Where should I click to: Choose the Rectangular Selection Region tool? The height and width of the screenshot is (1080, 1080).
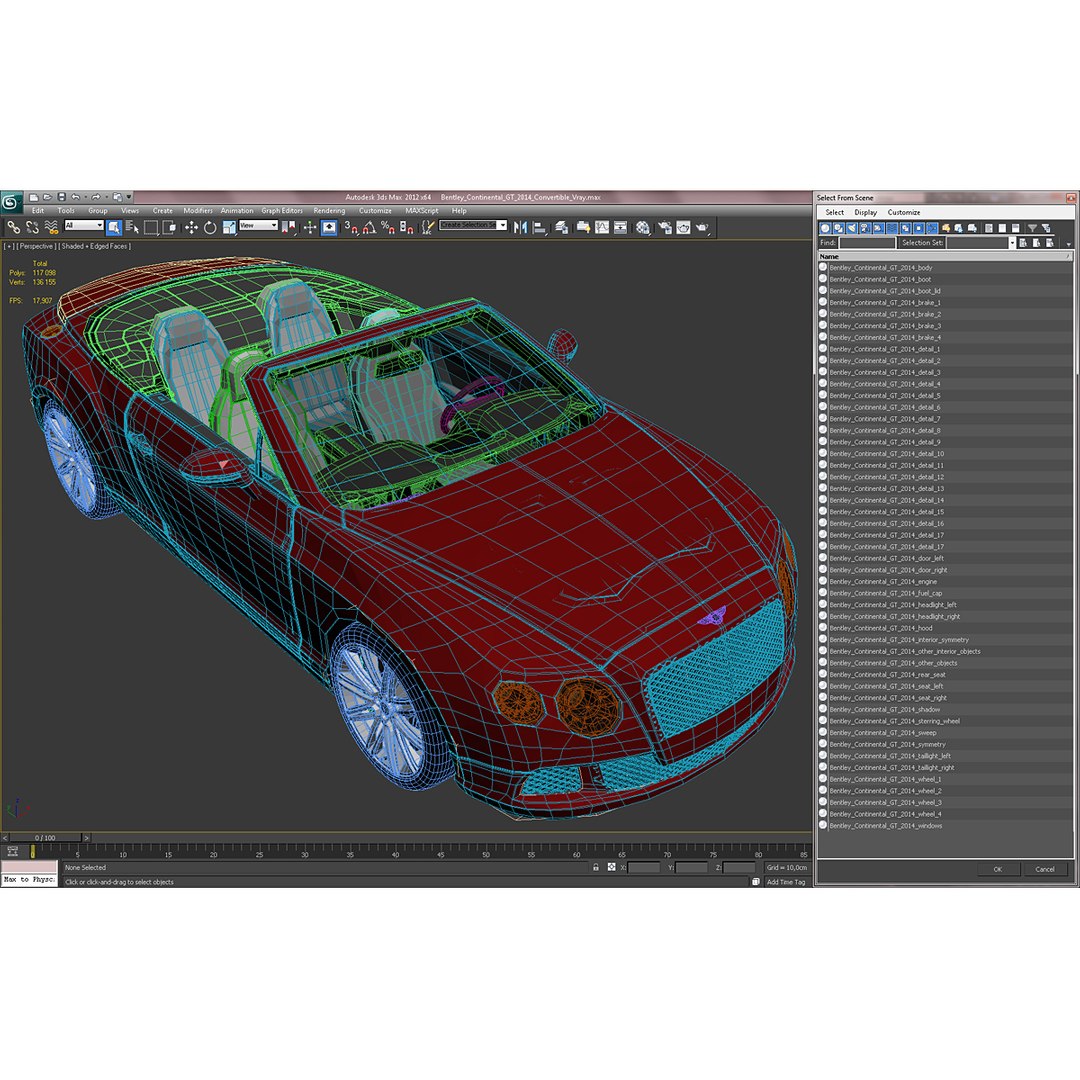(x=151, y=227)
